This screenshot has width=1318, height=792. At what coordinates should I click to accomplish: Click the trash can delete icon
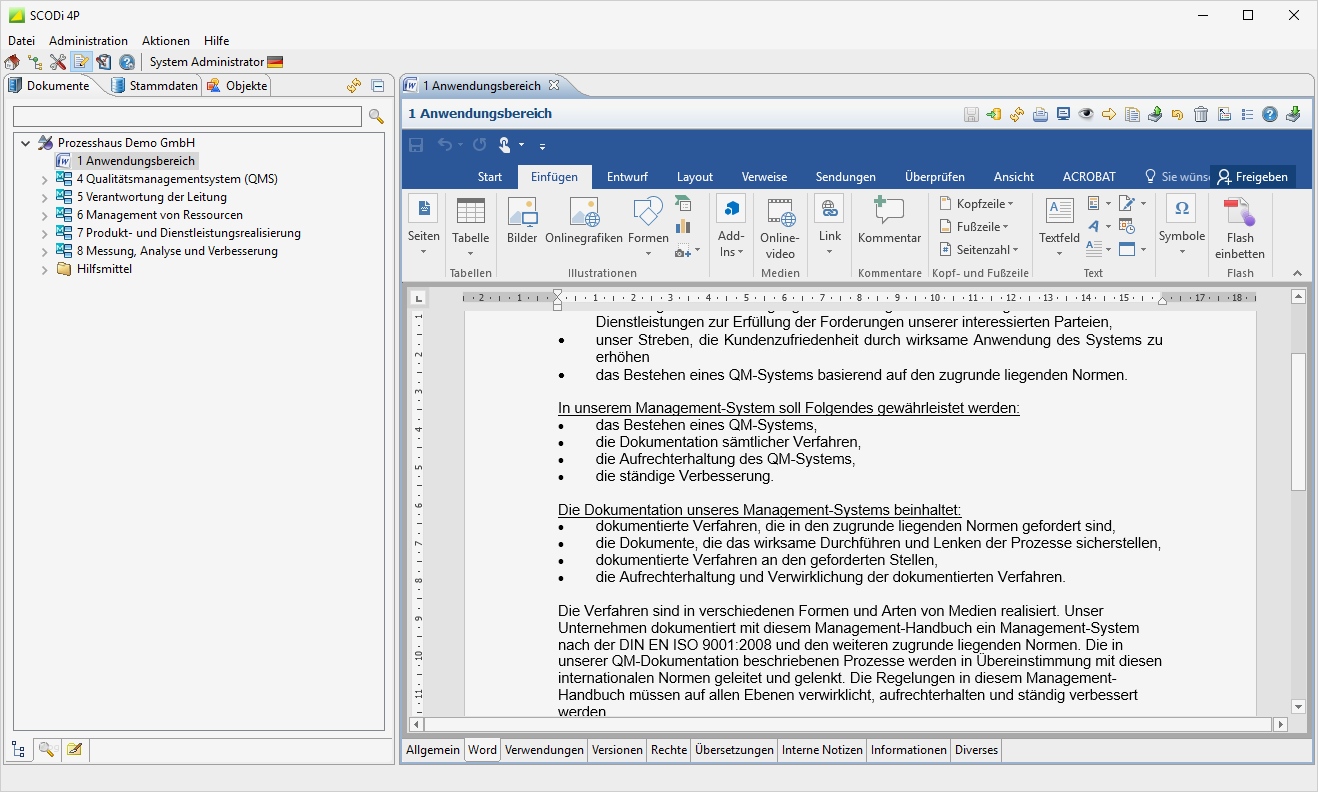[x=1201, y=114]
